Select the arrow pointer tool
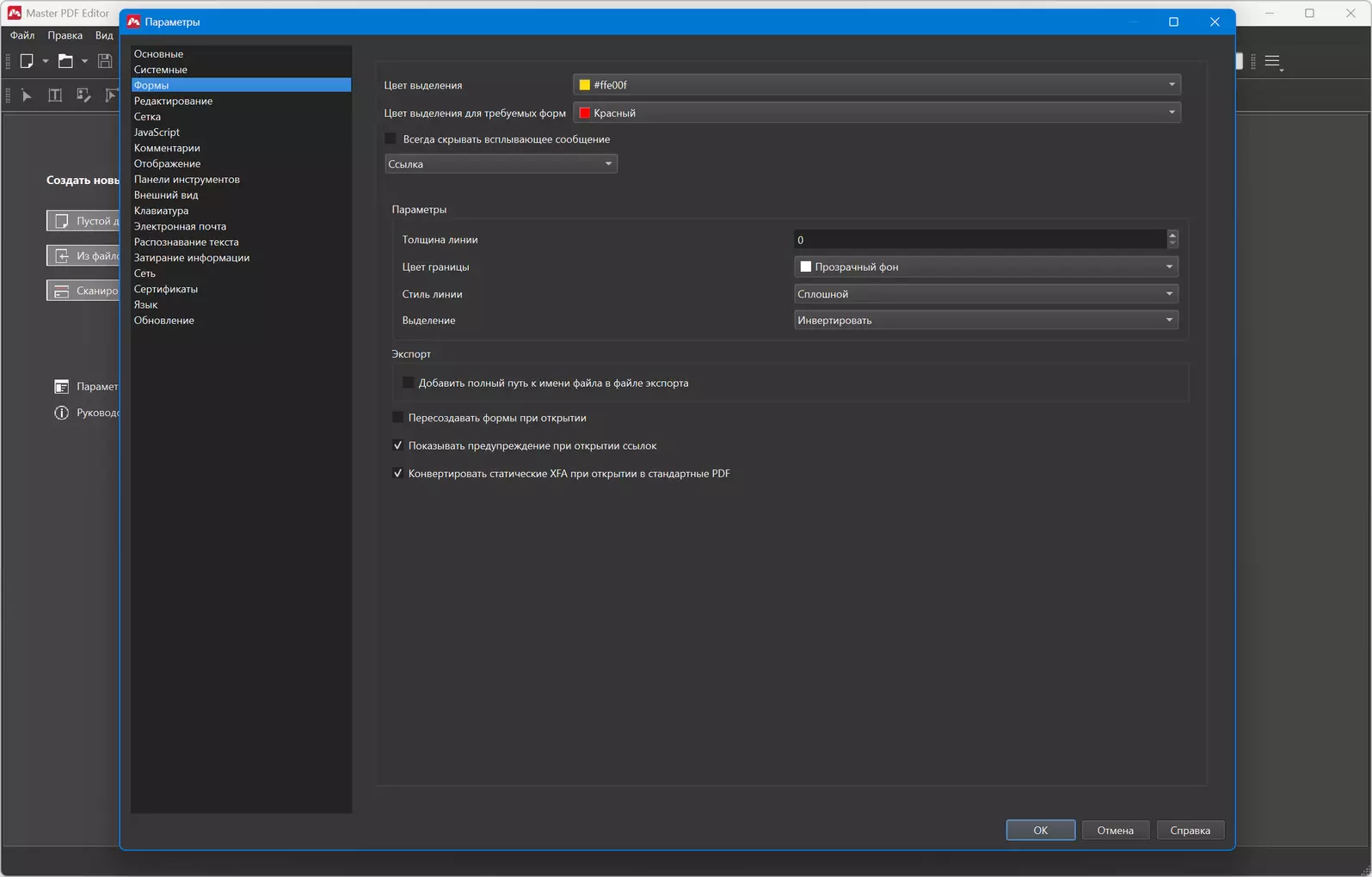The image size is (1372, 877). tap(27, 95)
